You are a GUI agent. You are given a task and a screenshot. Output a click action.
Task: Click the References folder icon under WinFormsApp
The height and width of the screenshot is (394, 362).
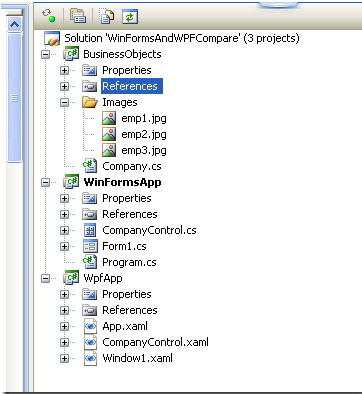(90, 214)
